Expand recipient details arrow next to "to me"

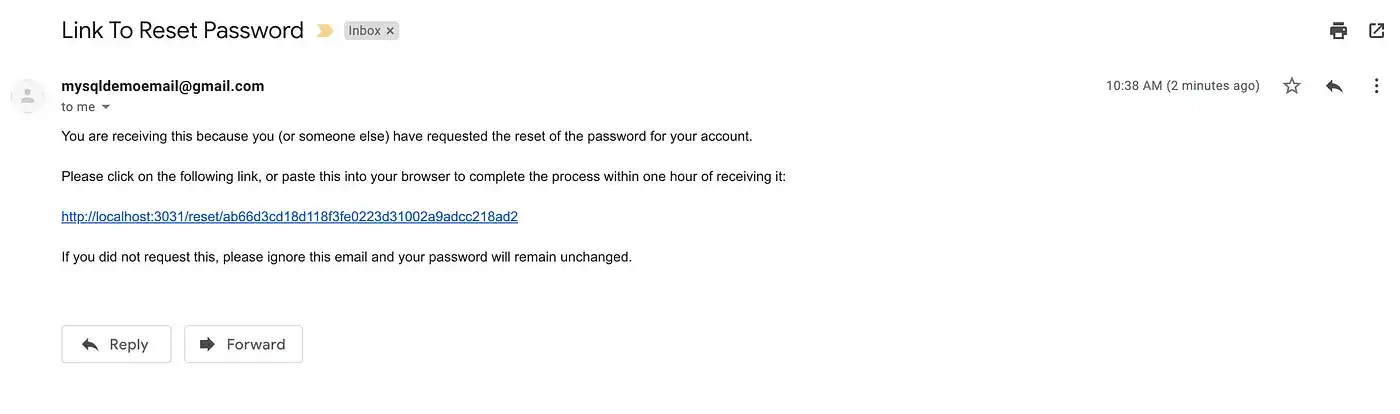106,107
